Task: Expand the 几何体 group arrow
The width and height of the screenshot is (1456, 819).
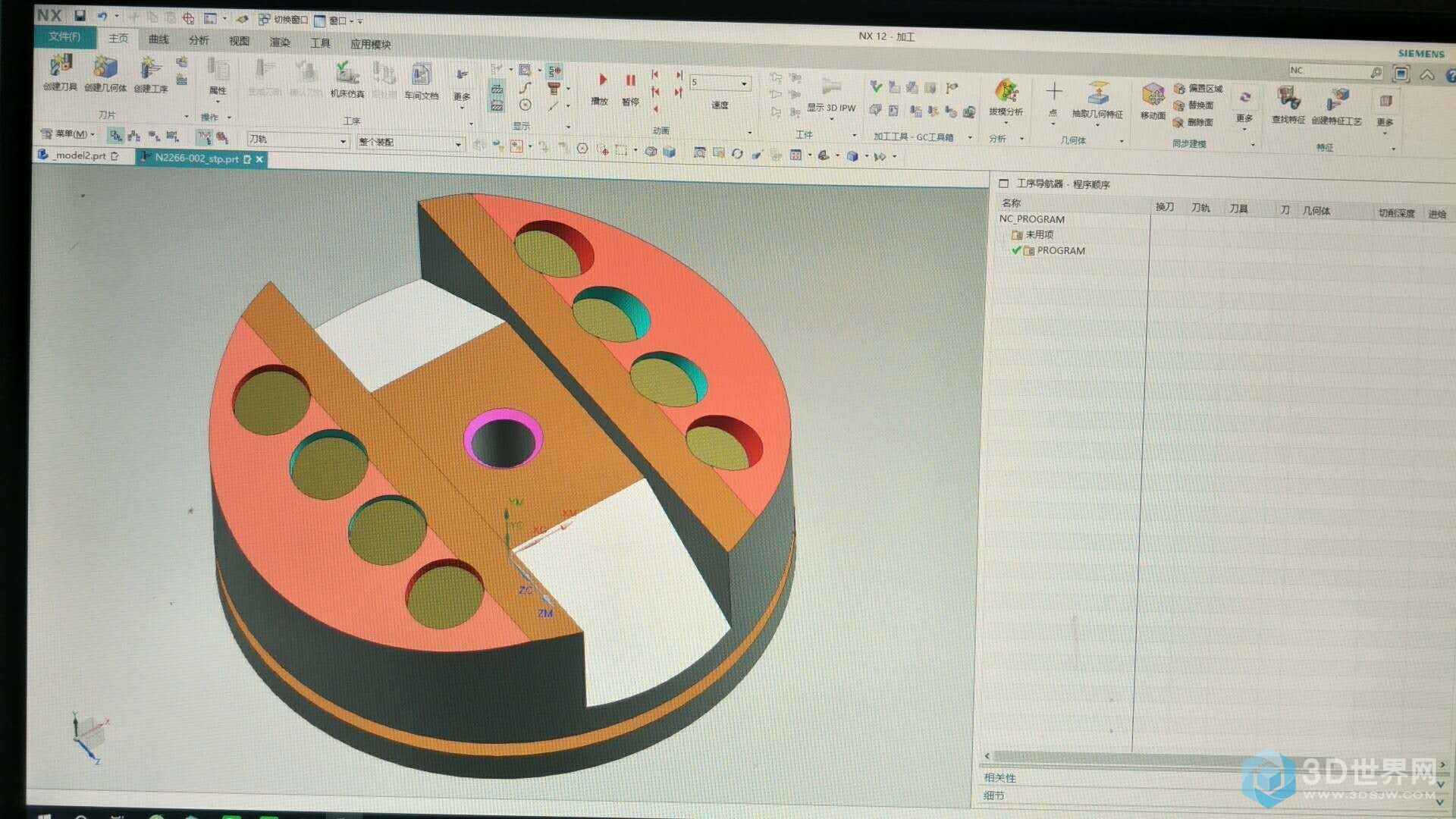Action: coord(1122,141)
